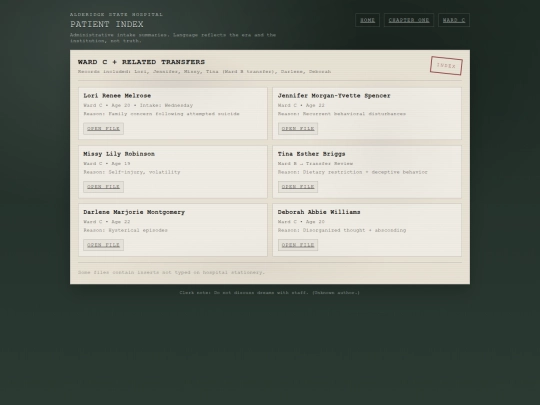Open the Ward C nav link
The image size is (540, 405).
[454, 20]
